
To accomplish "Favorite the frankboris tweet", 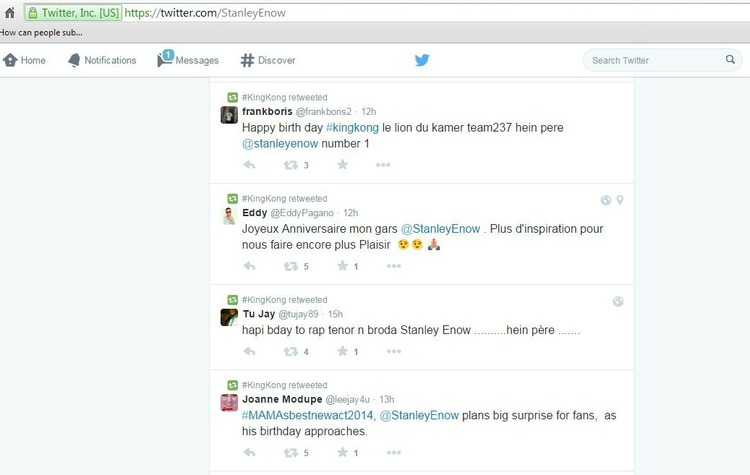I will [342, 165].
